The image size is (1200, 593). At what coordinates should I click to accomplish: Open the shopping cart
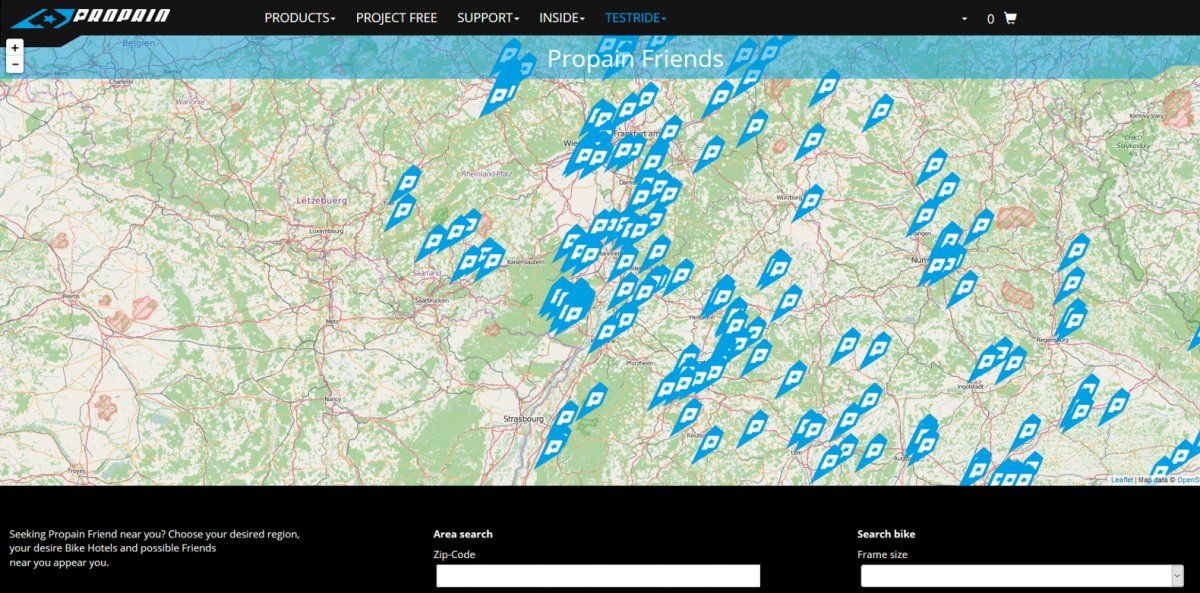point(1010,18)
